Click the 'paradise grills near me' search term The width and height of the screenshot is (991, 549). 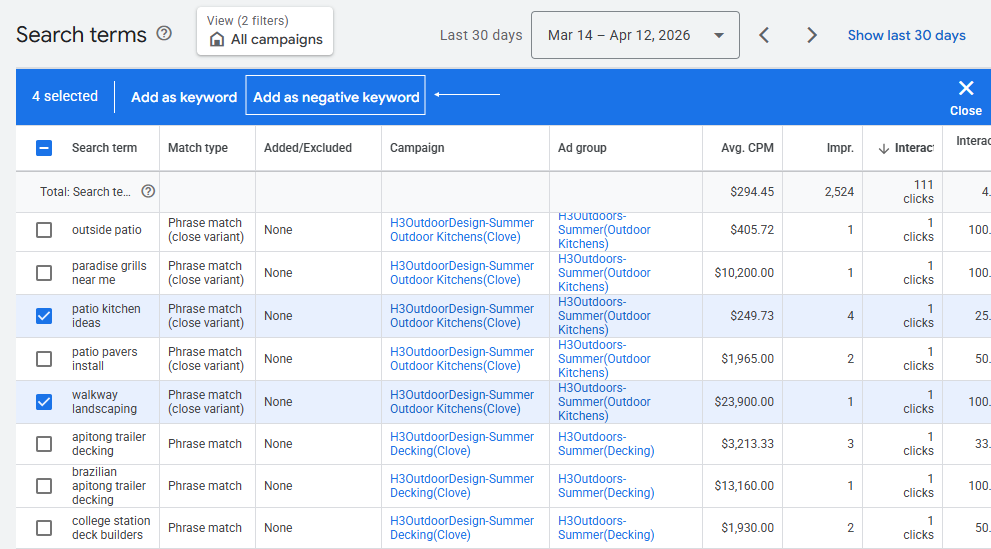tap(109, 273)
